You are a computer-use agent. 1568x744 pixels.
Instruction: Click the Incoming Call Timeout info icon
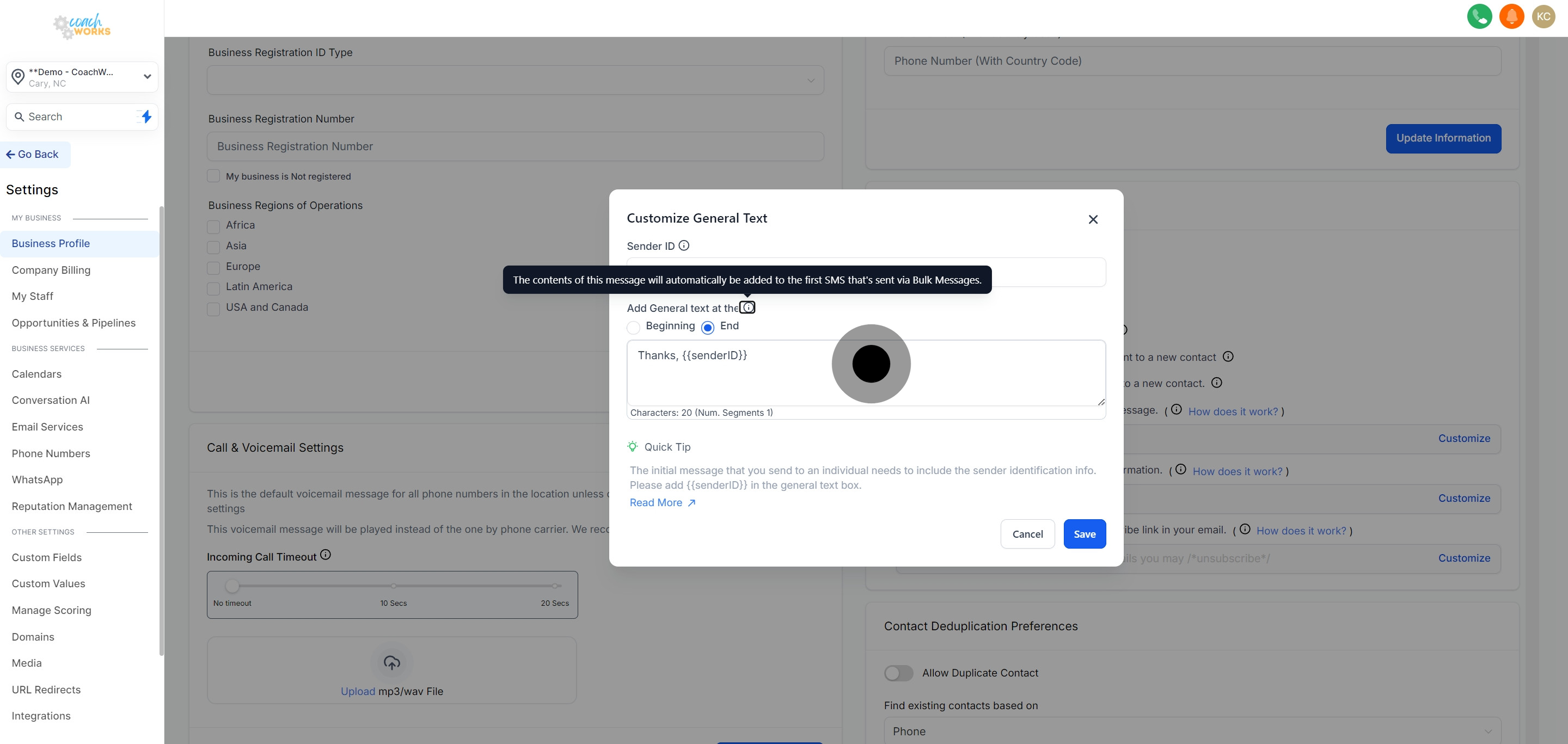[326, 554]
